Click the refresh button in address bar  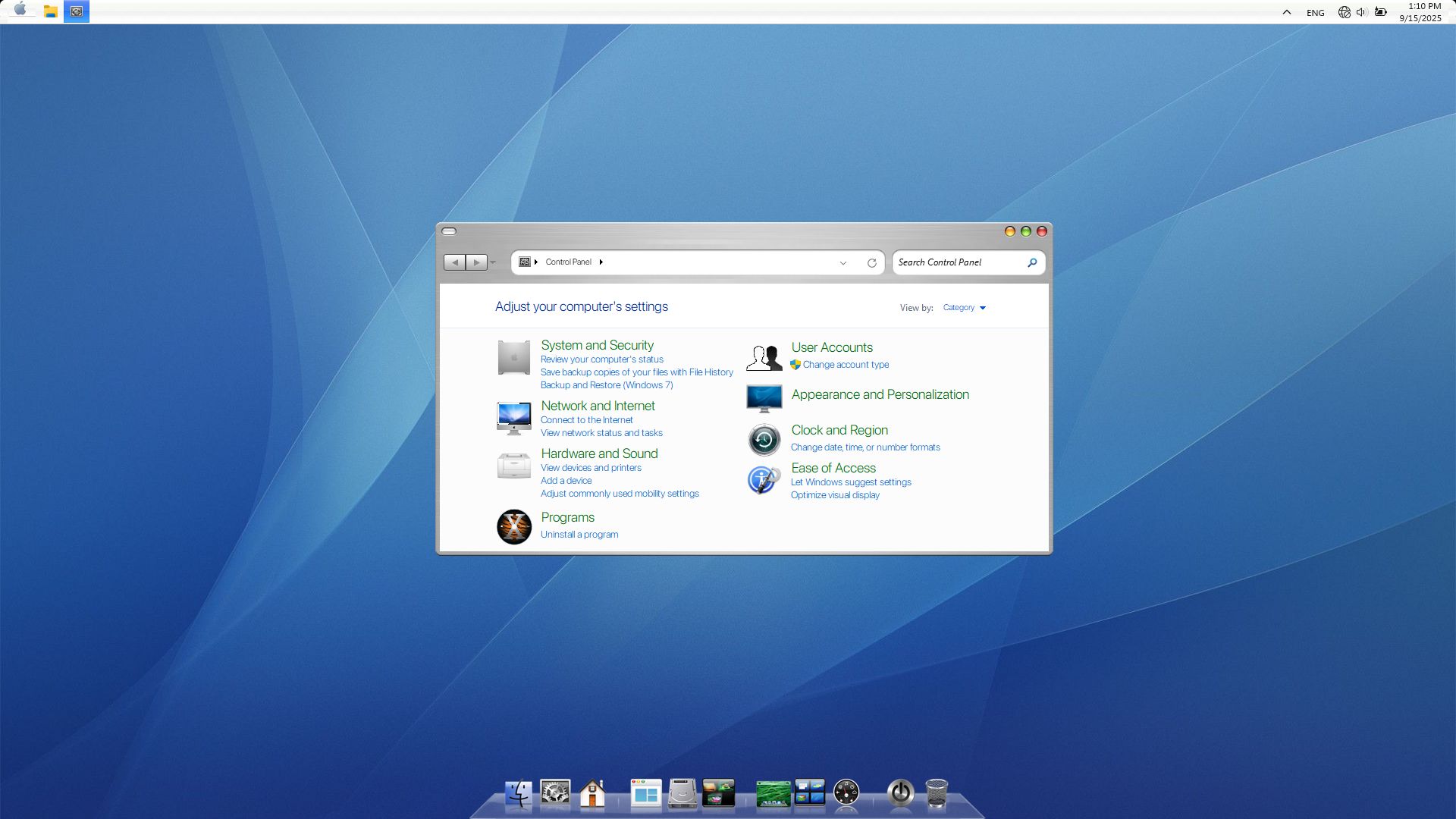871,263
